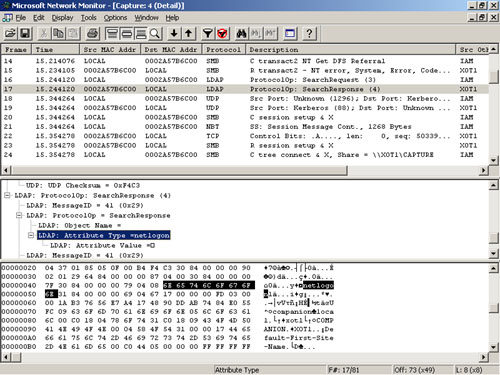
Task: Select frame 21 NBT Session Message Cont. row
Action: [x=245, y=127]
